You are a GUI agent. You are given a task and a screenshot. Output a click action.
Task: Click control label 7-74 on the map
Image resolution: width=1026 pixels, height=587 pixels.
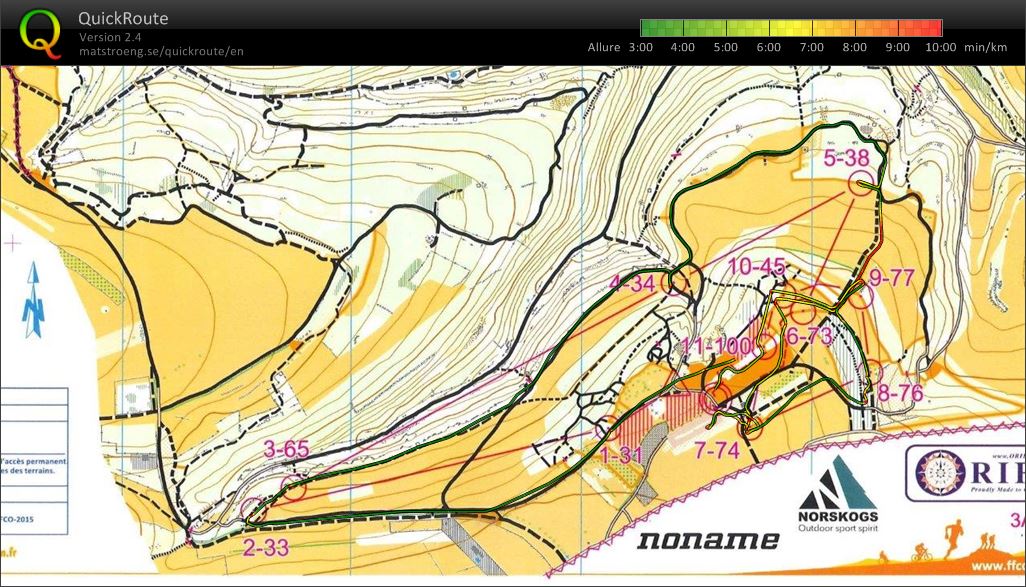tap(717, 450)
